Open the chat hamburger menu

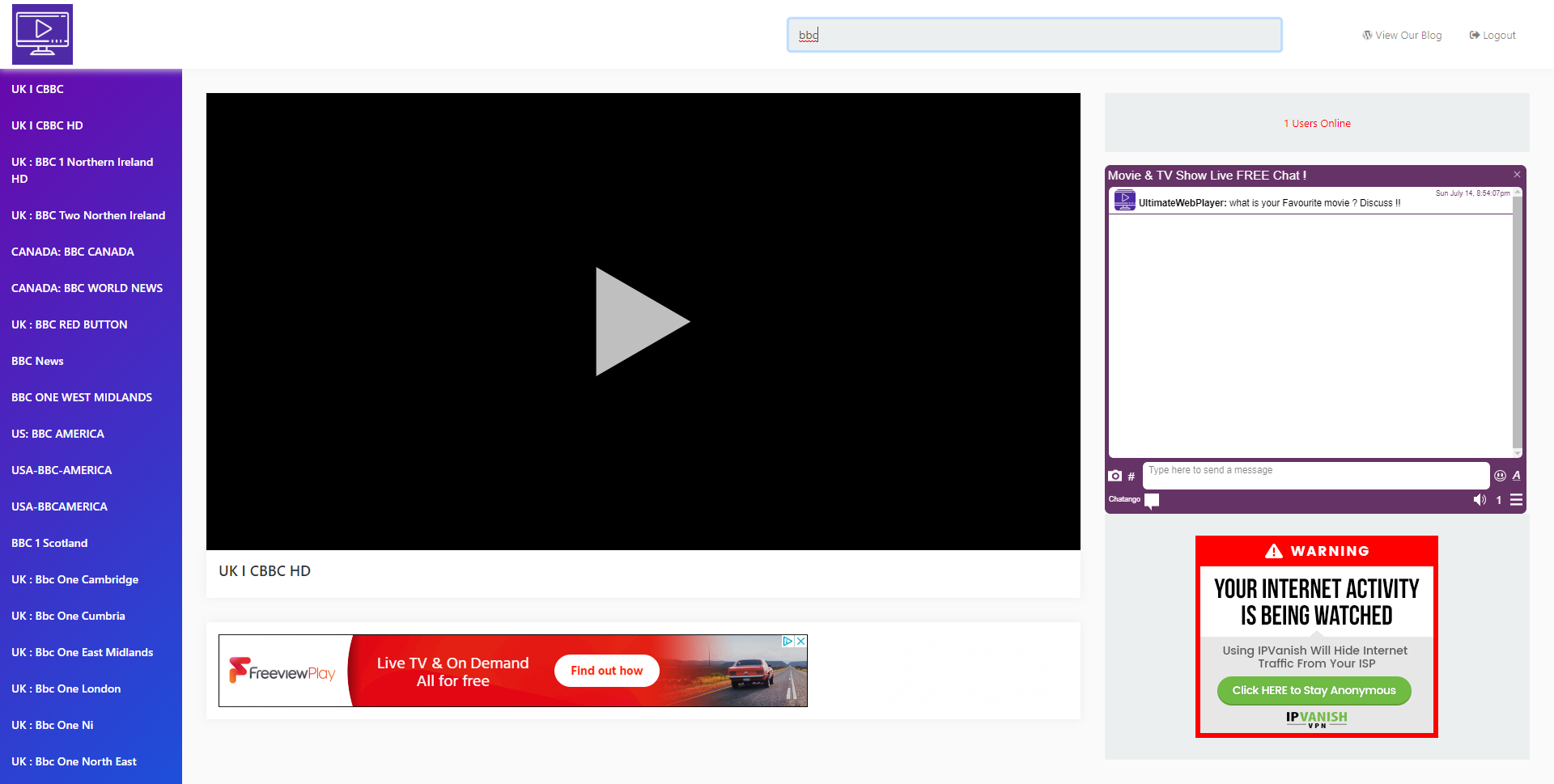pyautogui.click(x=1517, y=500)
